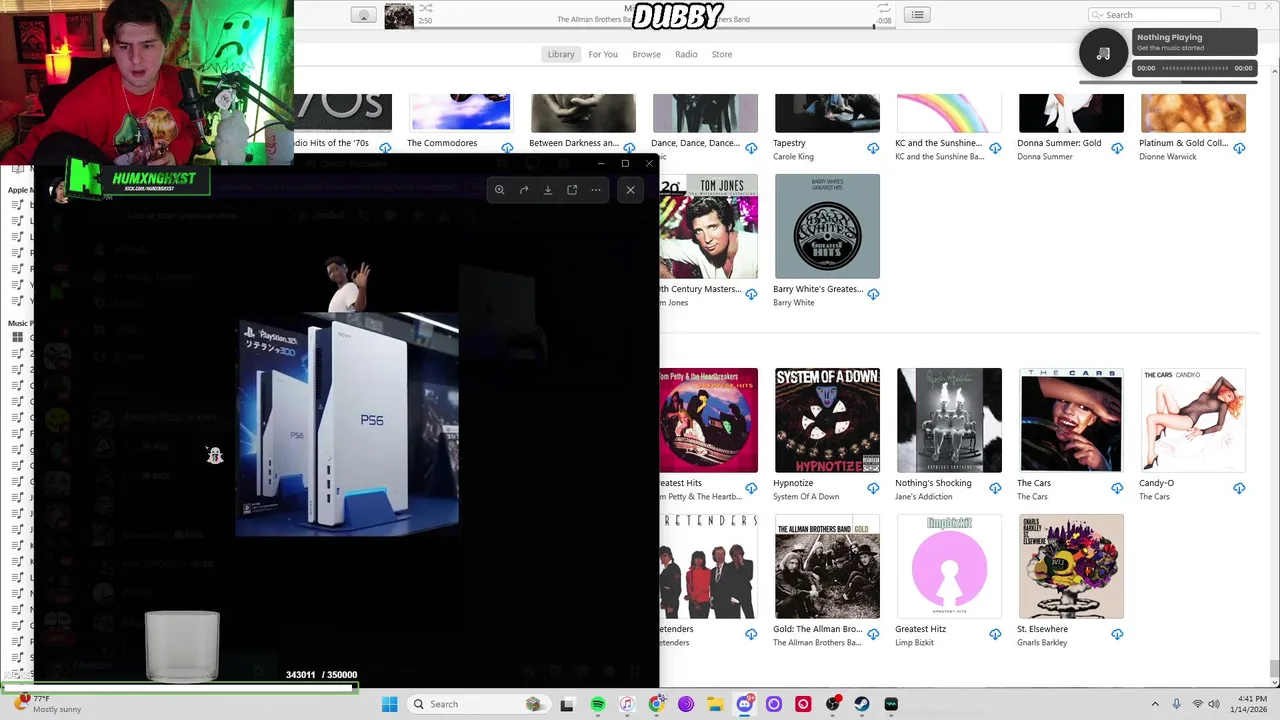Download Between Darkness album from cloud
Image resolution: width=1280 pixels, height=720 pixels.
(x=629, y=148)
